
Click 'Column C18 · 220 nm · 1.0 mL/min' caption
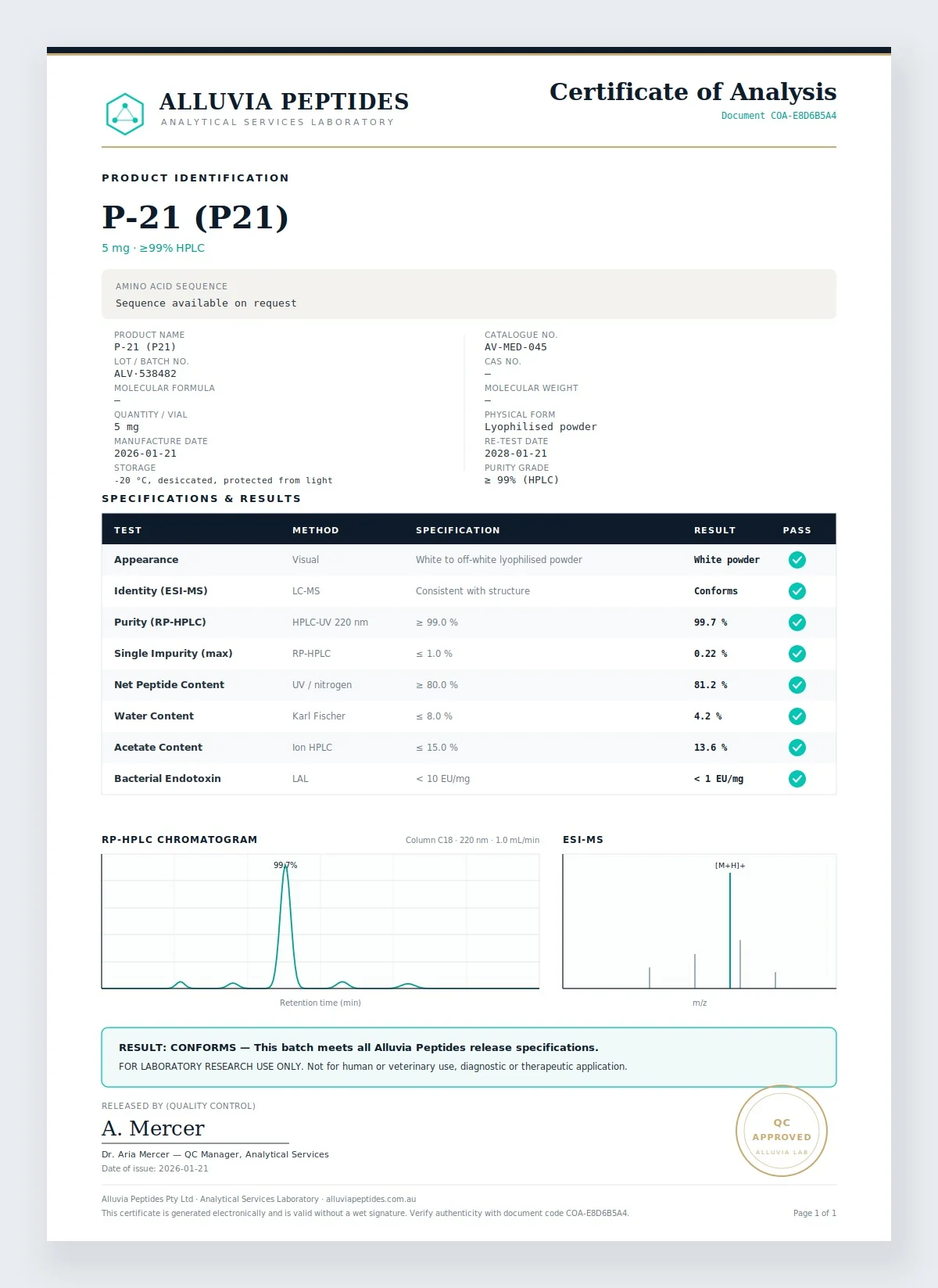472,841
